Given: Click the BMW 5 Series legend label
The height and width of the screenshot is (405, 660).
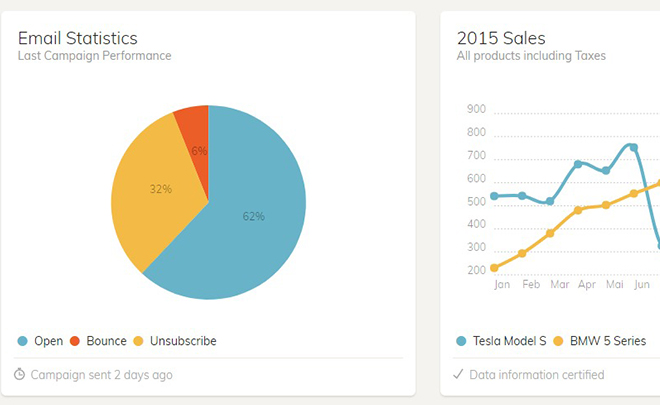Looking at the screenshot, I should pos(608,341).
